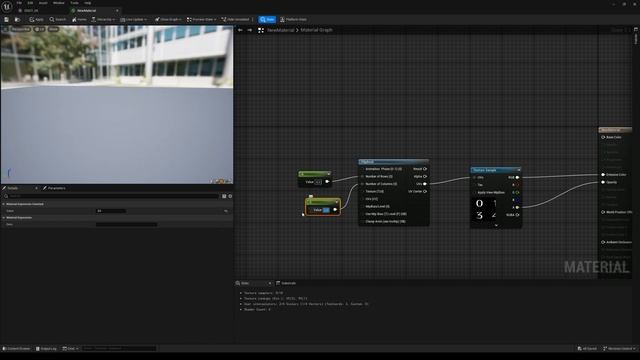Reset the Value property to default
This screenshot has width=640, height=360.
(x=226, y=211)
